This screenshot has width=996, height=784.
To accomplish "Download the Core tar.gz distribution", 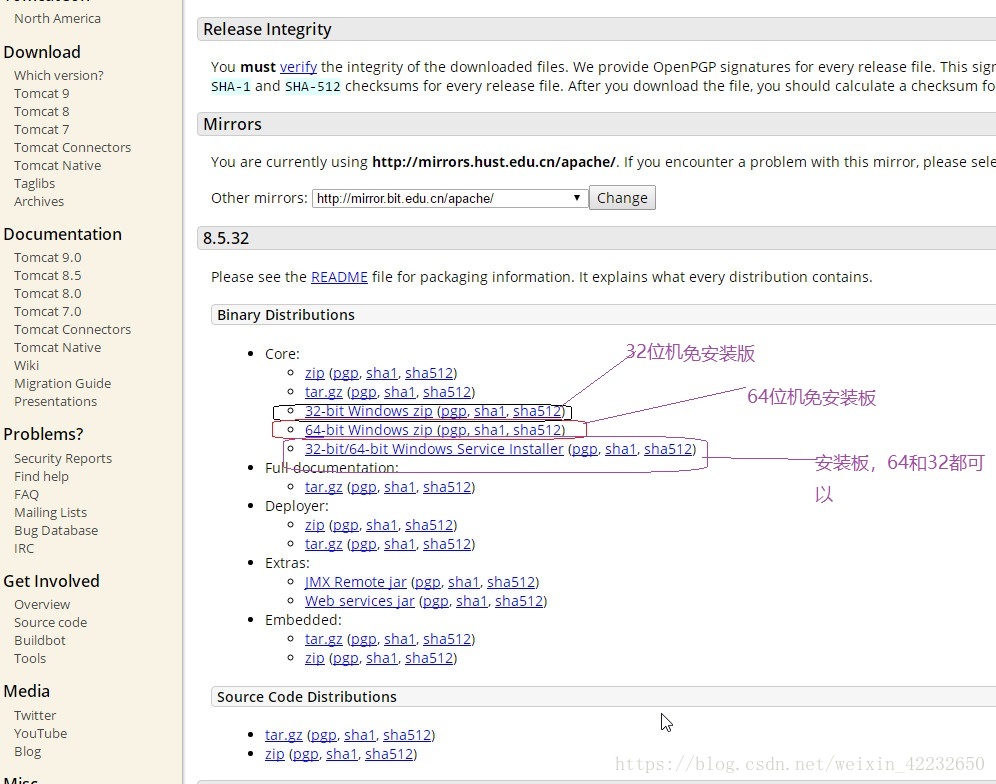I will pyautogui.click(x=323, y=392).
